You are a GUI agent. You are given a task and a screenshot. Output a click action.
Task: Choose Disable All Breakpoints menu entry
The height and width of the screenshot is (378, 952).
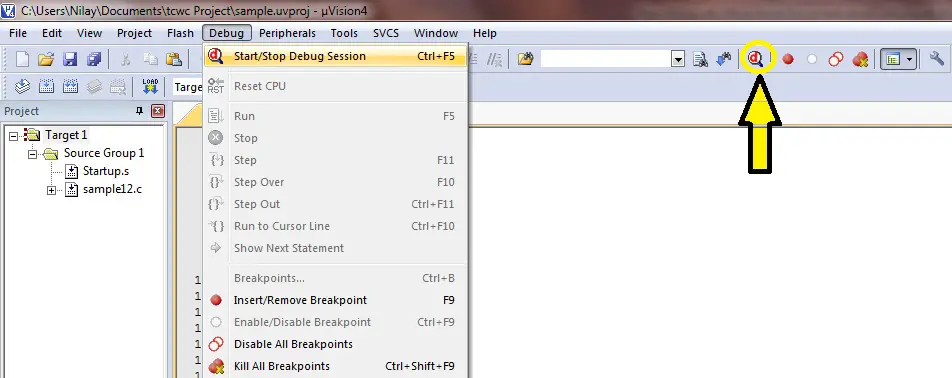pos(335,344)
